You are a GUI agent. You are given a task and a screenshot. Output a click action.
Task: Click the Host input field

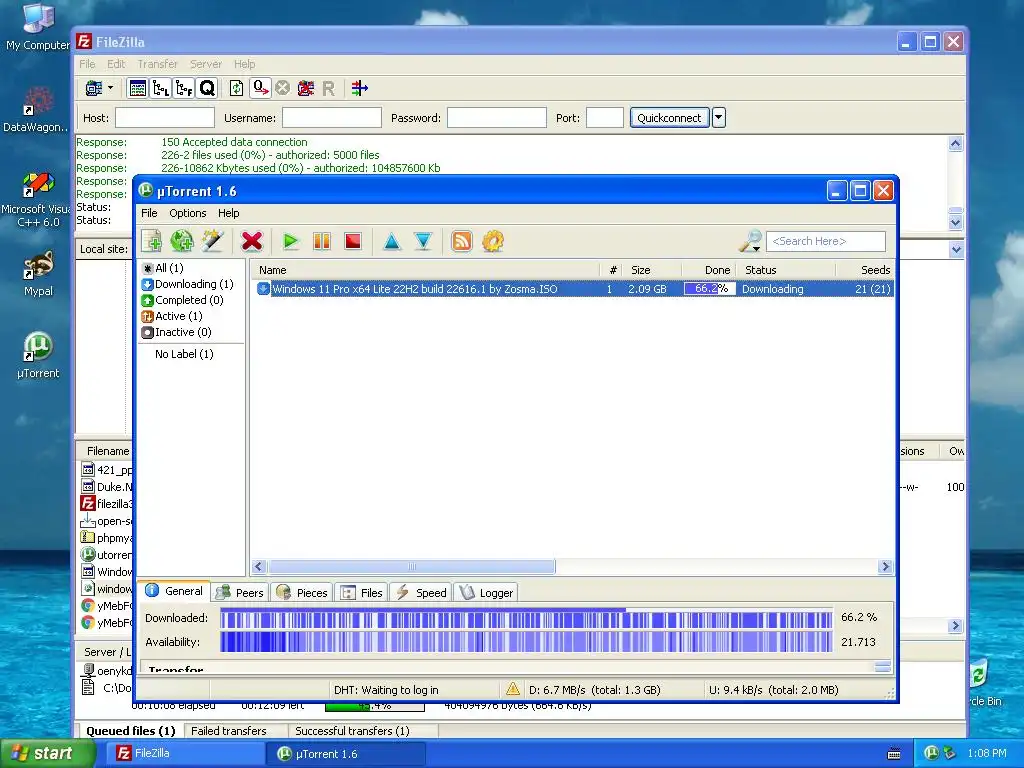165,118
